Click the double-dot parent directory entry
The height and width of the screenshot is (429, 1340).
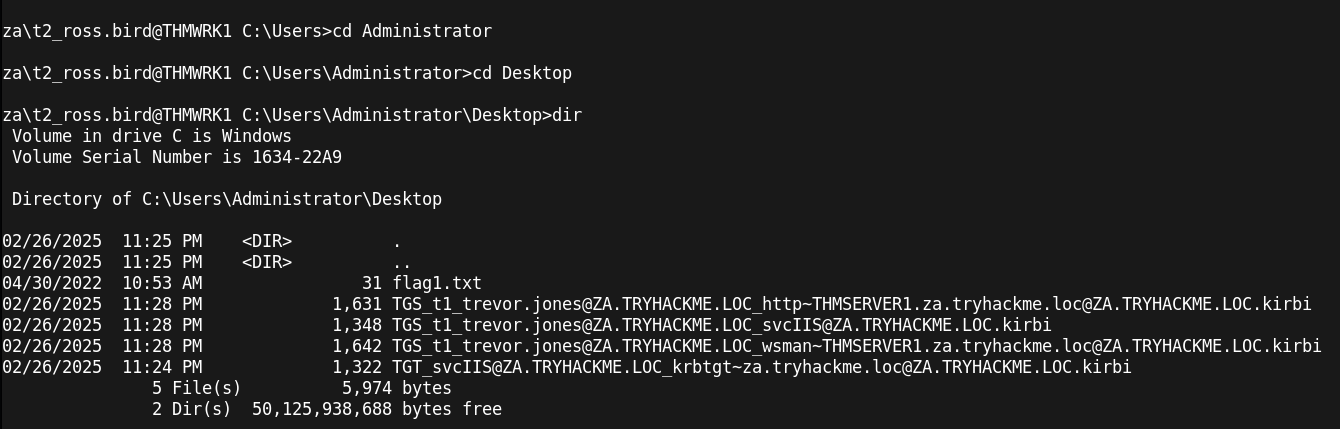tap(402, 262)
